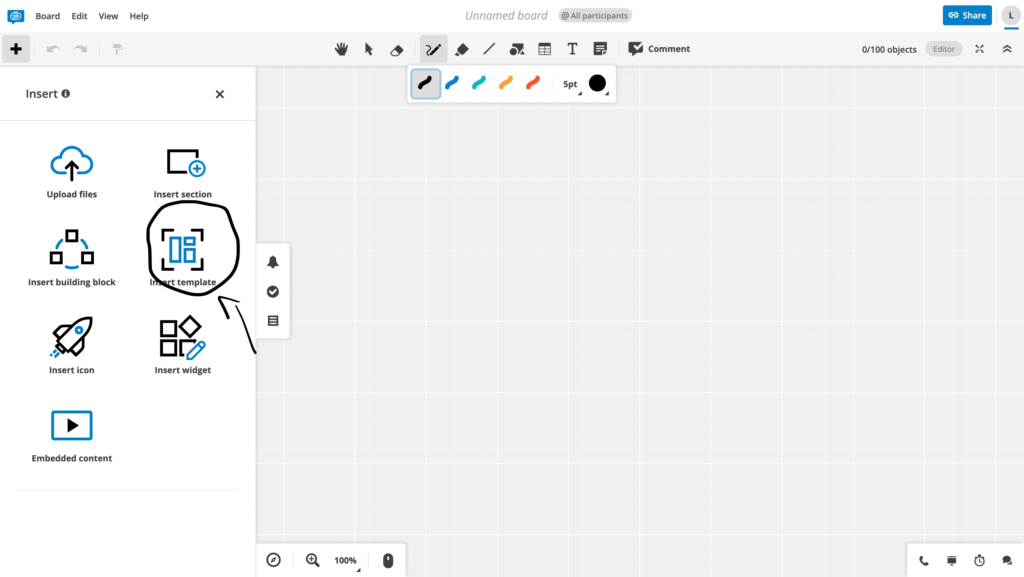1024x577 pixels.
Task: Click Insert icon
Action: 72,345
